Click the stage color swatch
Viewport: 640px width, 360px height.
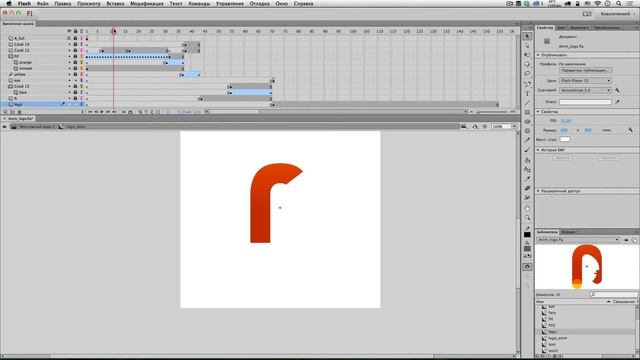tap(564, 140)
